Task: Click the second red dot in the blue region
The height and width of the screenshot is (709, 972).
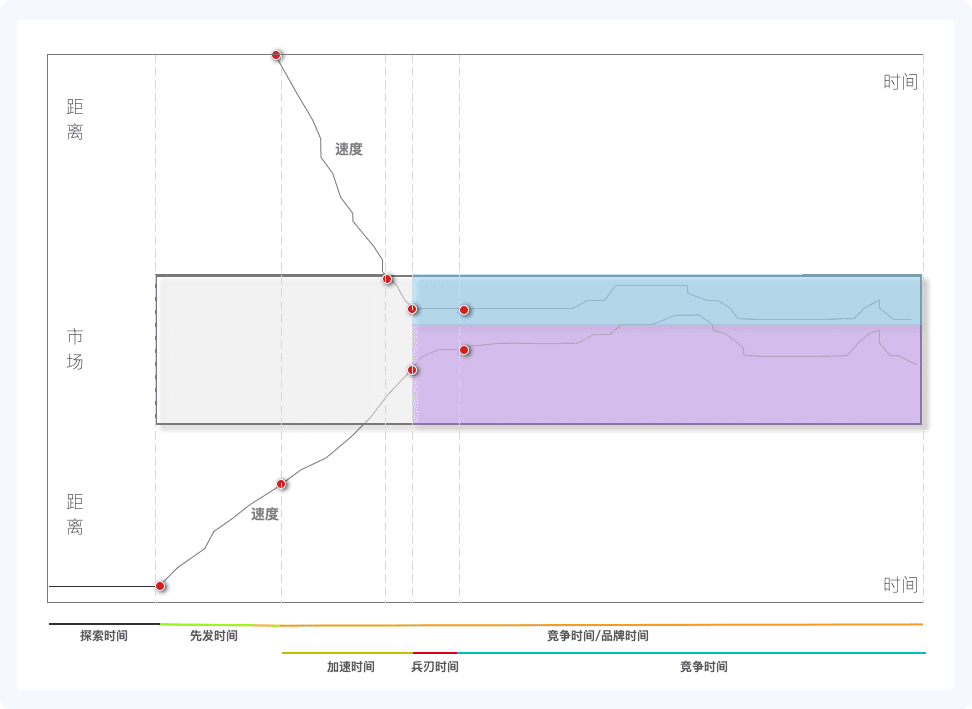Action: (464, 310)
